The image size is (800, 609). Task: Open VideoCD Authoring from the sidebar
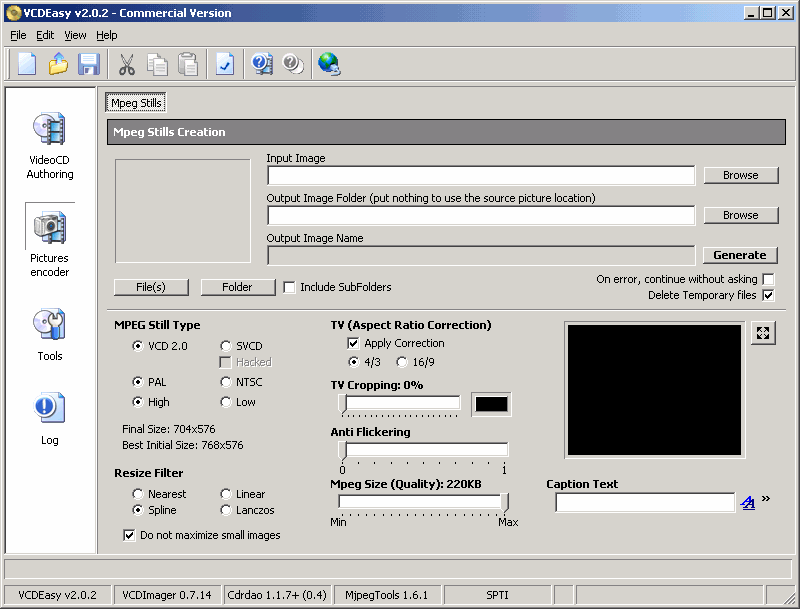(49, 143)
